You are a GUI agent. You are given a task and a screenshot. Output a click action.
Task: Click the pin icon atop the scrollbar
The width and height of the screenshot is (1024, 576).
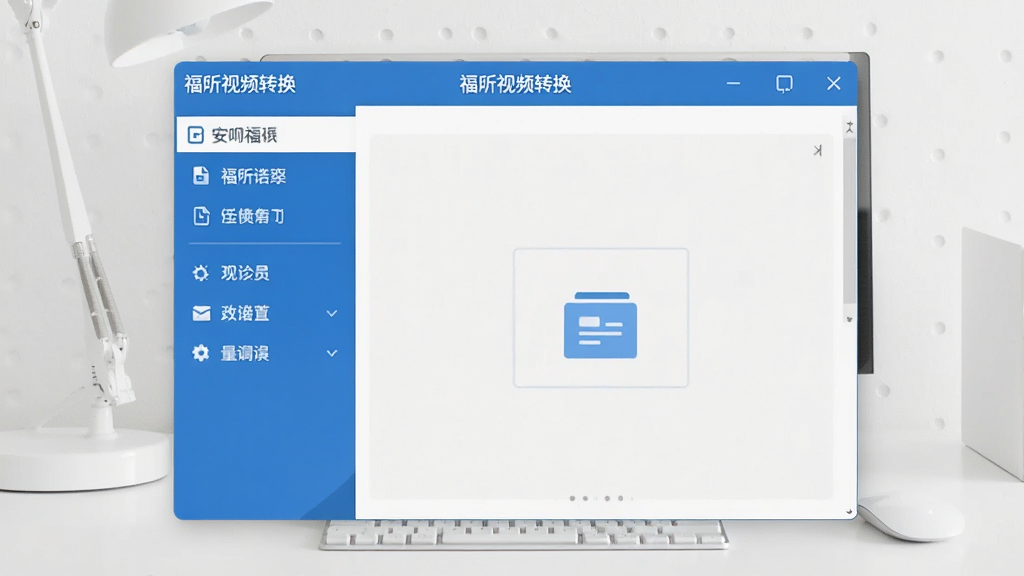849,127
